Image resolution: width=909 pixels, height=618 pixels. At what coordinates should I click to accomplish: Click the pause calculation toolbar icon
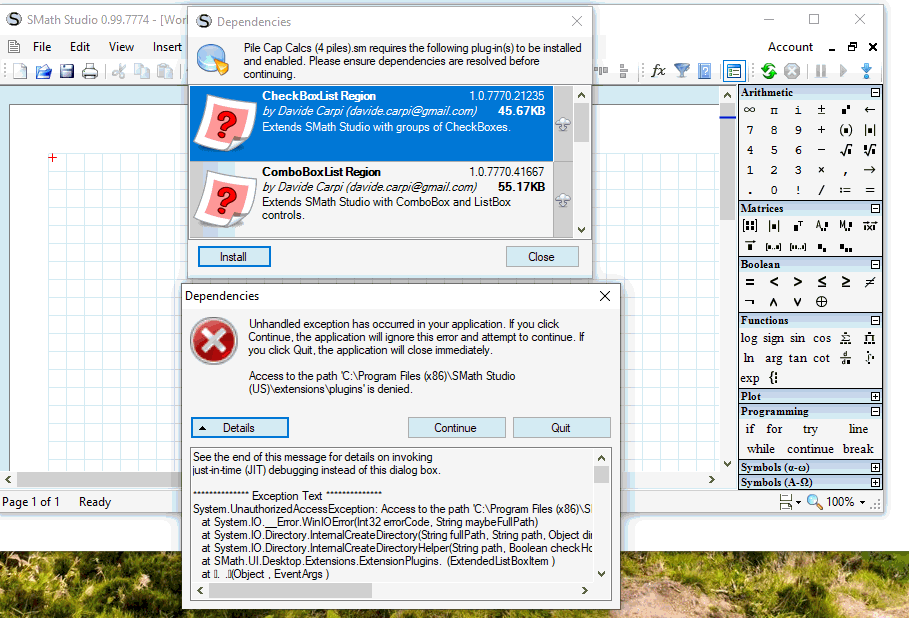point(819,70)
